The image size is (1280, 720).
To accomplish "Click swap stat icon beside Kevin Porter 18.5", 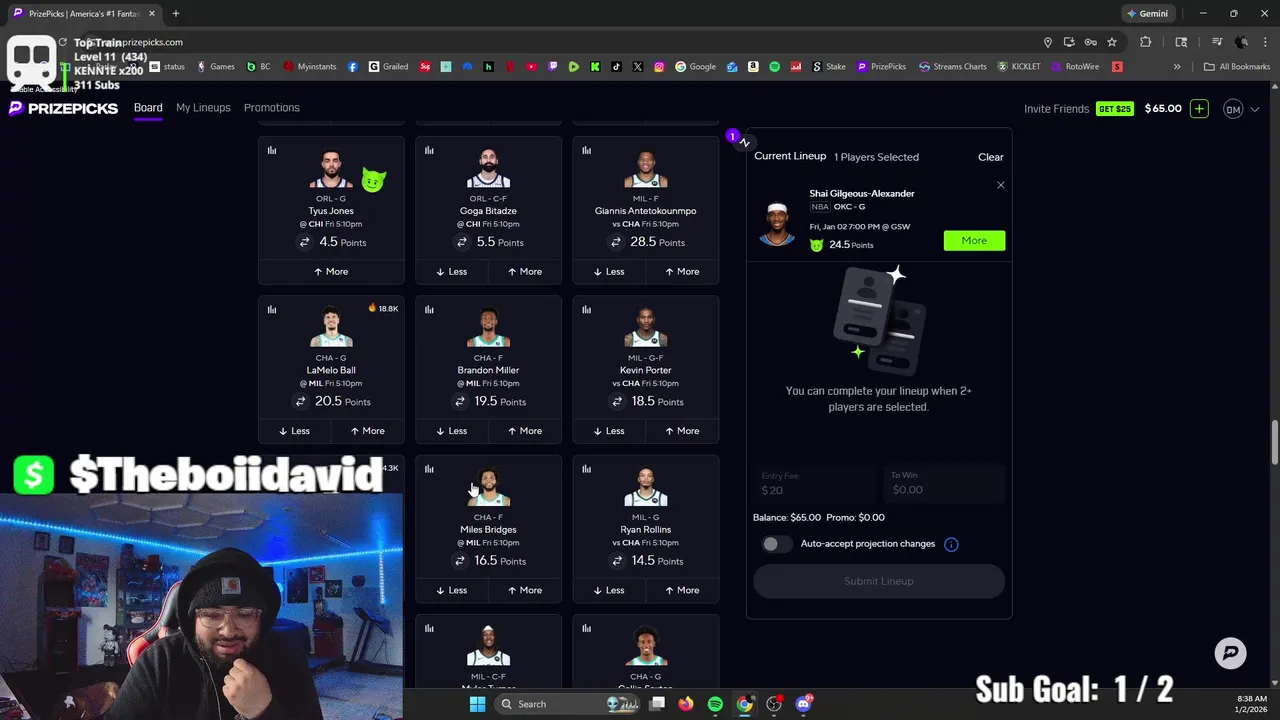I will (x=617, y=401).
